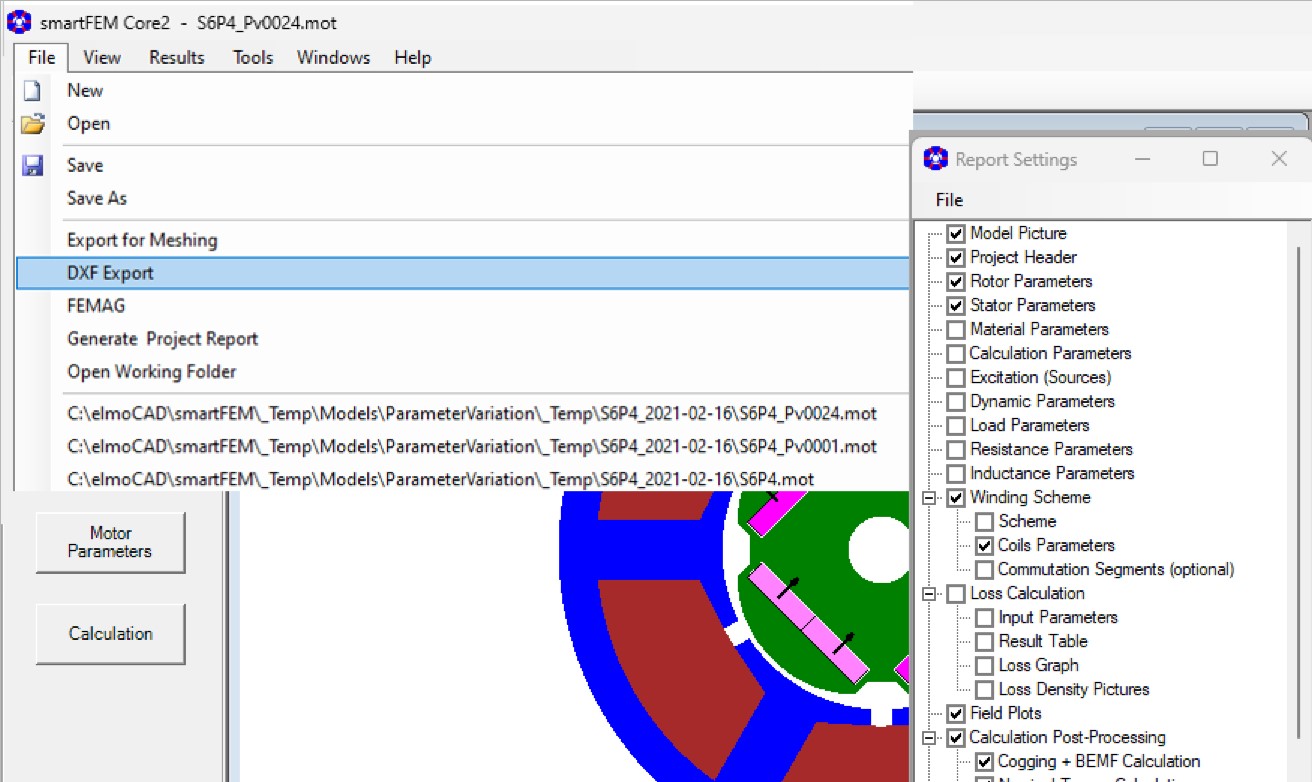Image resolution: width=1312 pixels, height=782 pixels.
Task: Close the Report Settings window
Action: click(1279, 159)
